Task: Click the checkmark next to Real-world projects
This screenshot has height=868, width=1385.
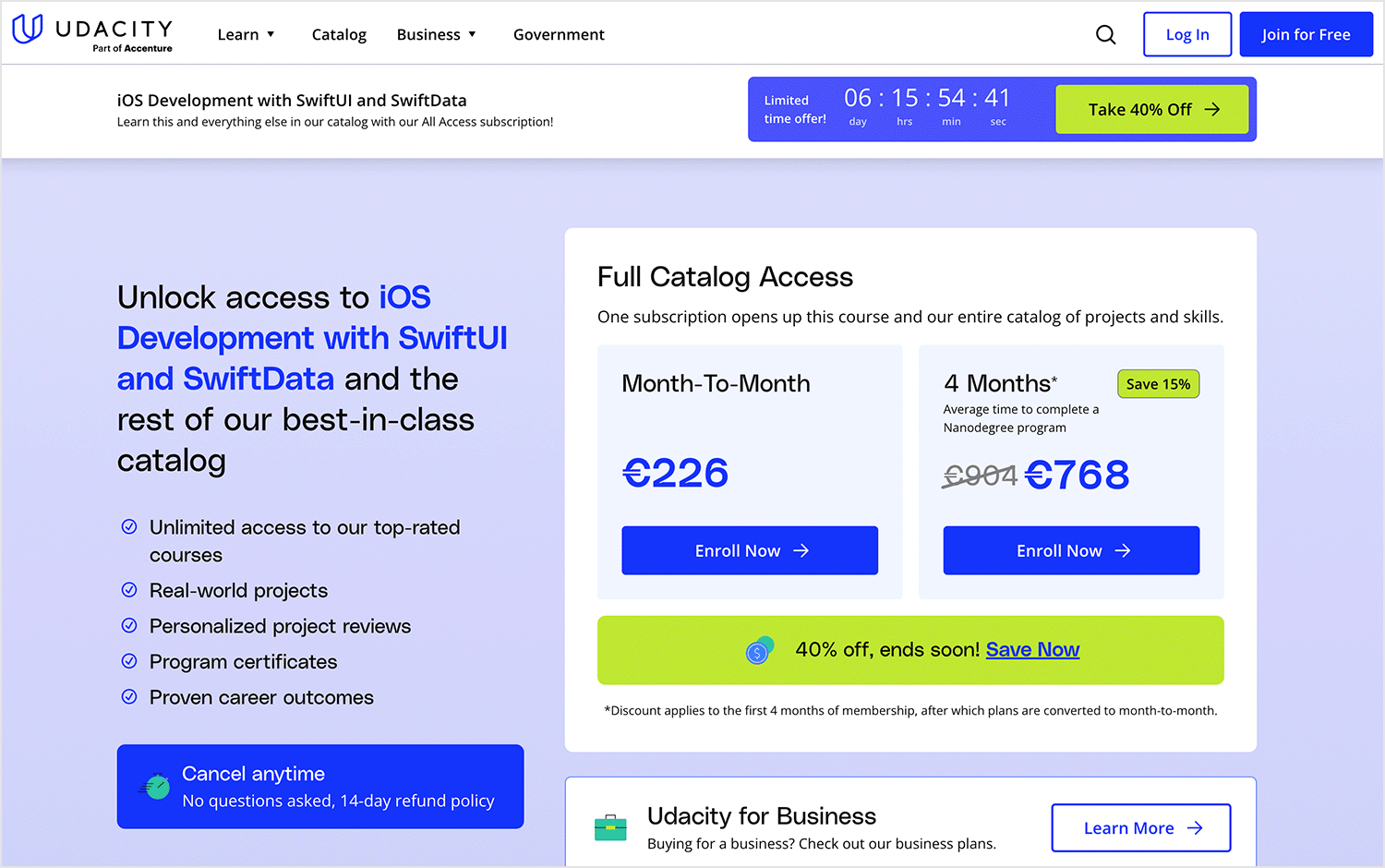Action: click(x=128, y=590)
